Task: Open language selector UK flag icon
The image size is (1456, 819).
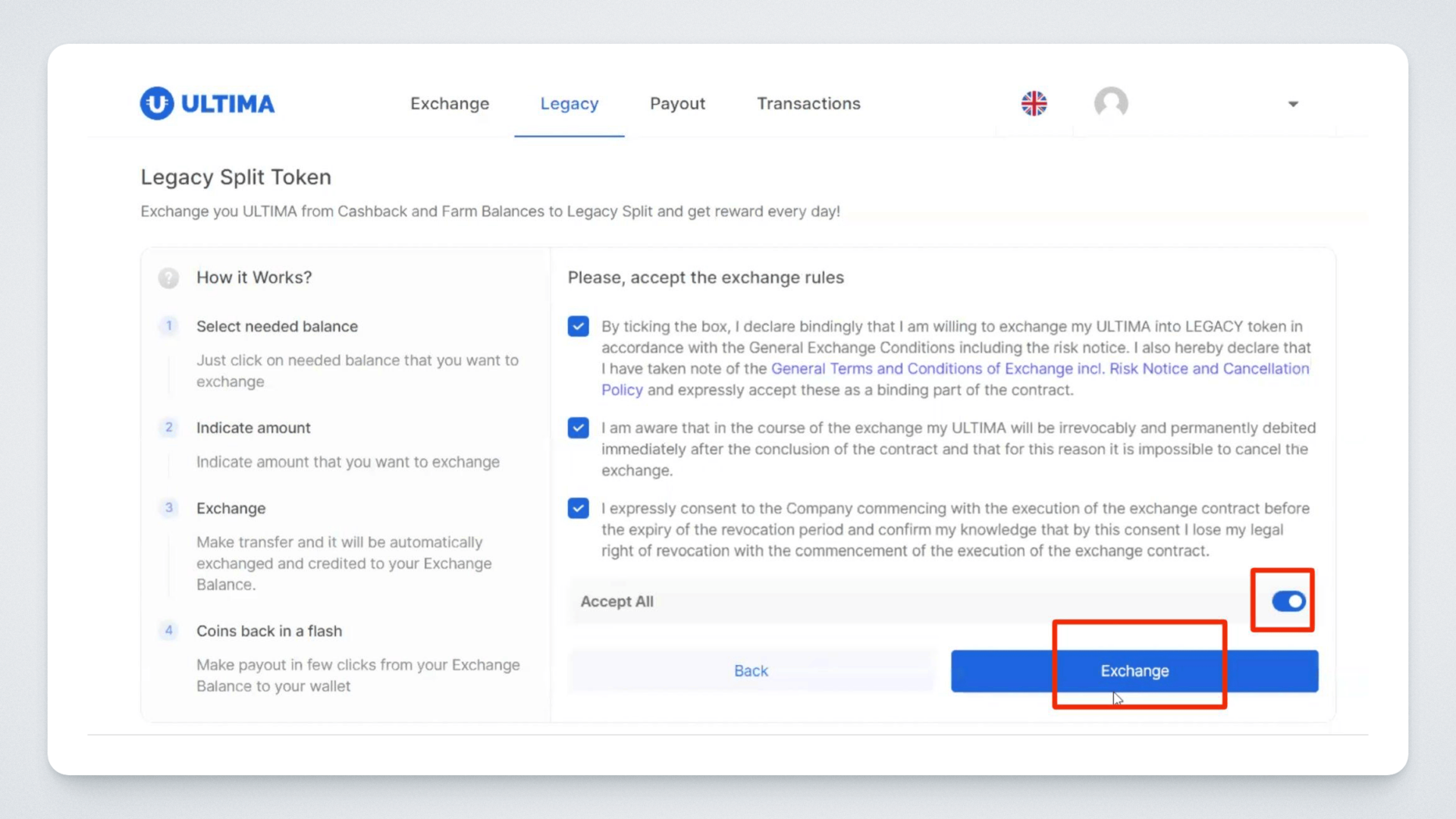Action: click(1034, 103)
